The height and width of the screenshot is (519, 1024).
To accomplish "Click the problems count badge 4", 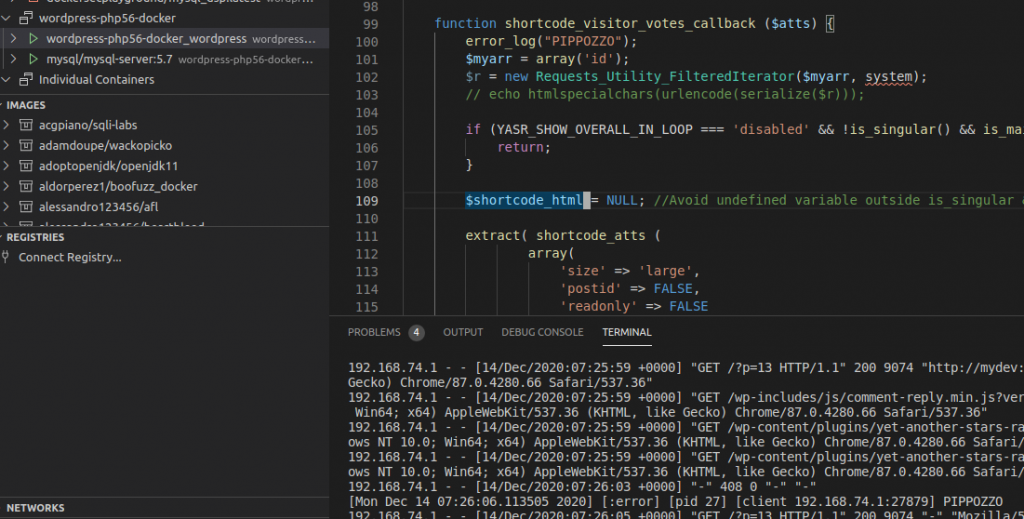I will point(417,333).
